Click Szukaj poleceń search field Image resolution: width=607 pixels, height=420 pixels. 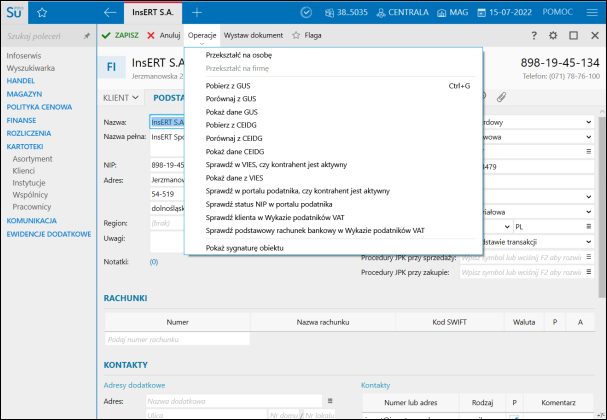(43, 36)
